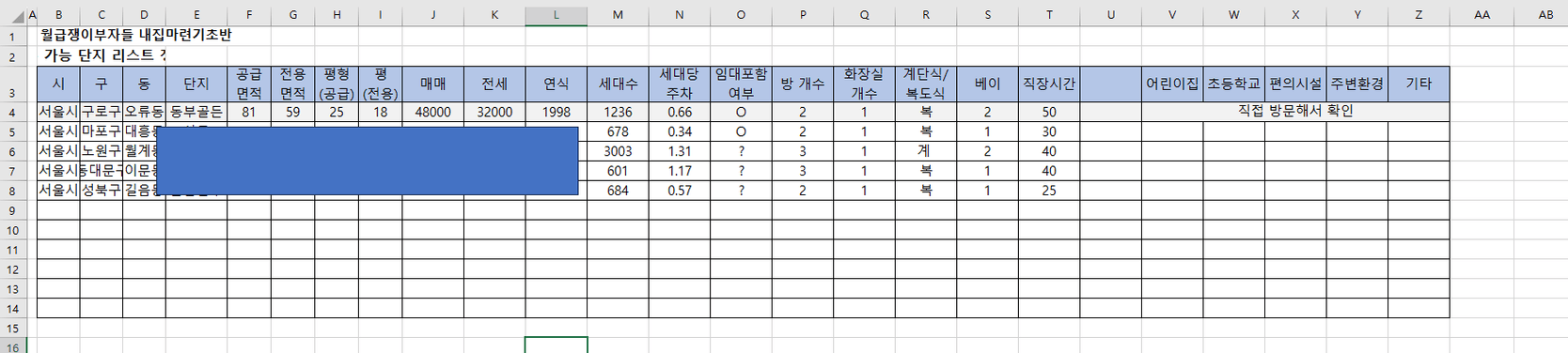Image resolution: width=1568 pixels, height=353 pixels.
Task: Click the 전세 header cell
Action: [494, 84]
